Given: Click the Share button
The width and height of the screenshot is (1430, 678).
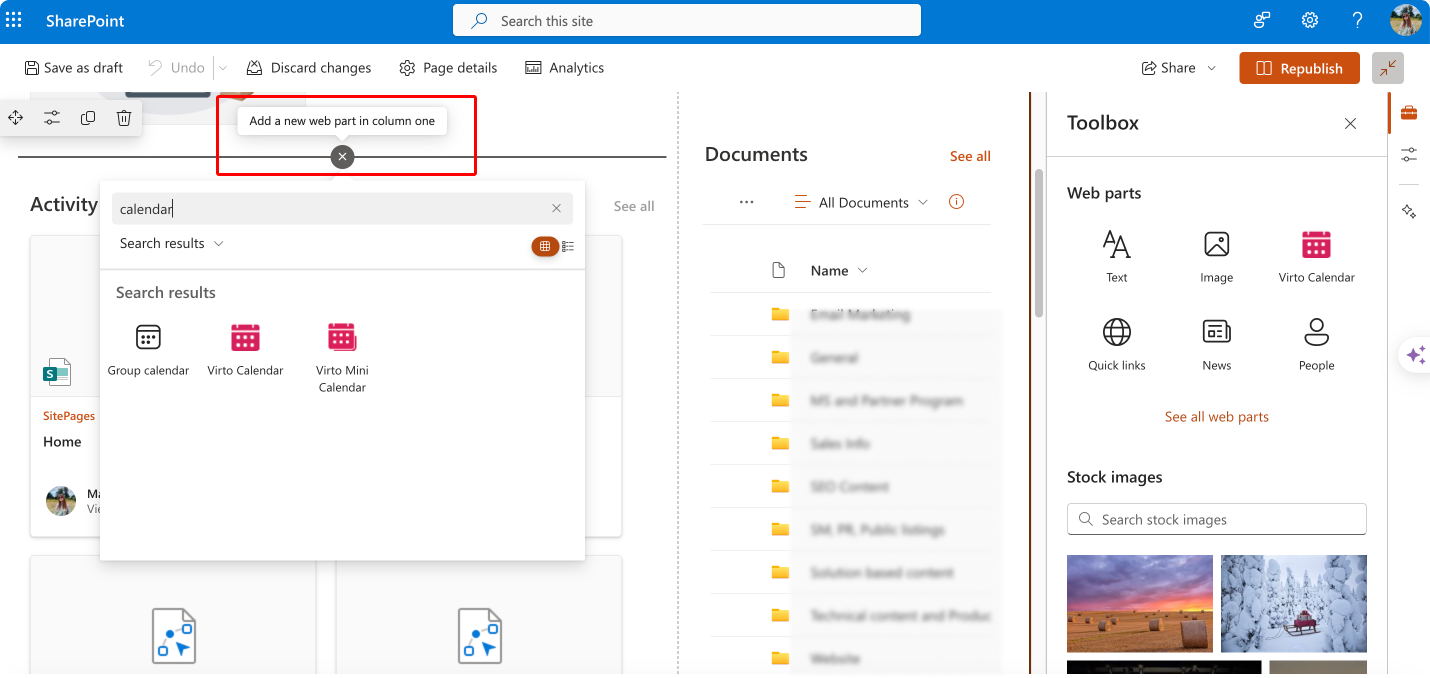Looking at the screenshot, I should click(x=1169, y=68).
